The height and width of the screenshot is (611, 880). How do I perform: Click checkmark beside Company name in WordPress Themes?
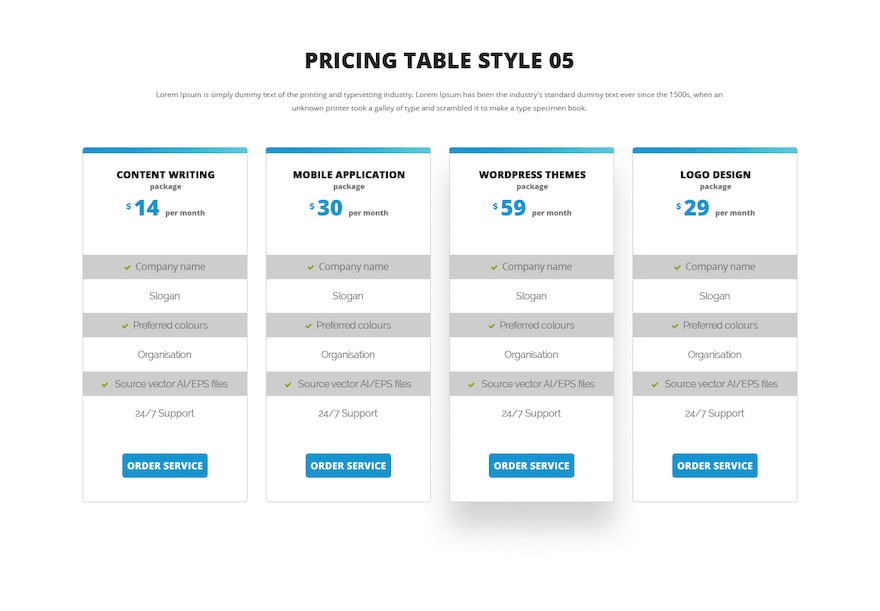[494, 267]
